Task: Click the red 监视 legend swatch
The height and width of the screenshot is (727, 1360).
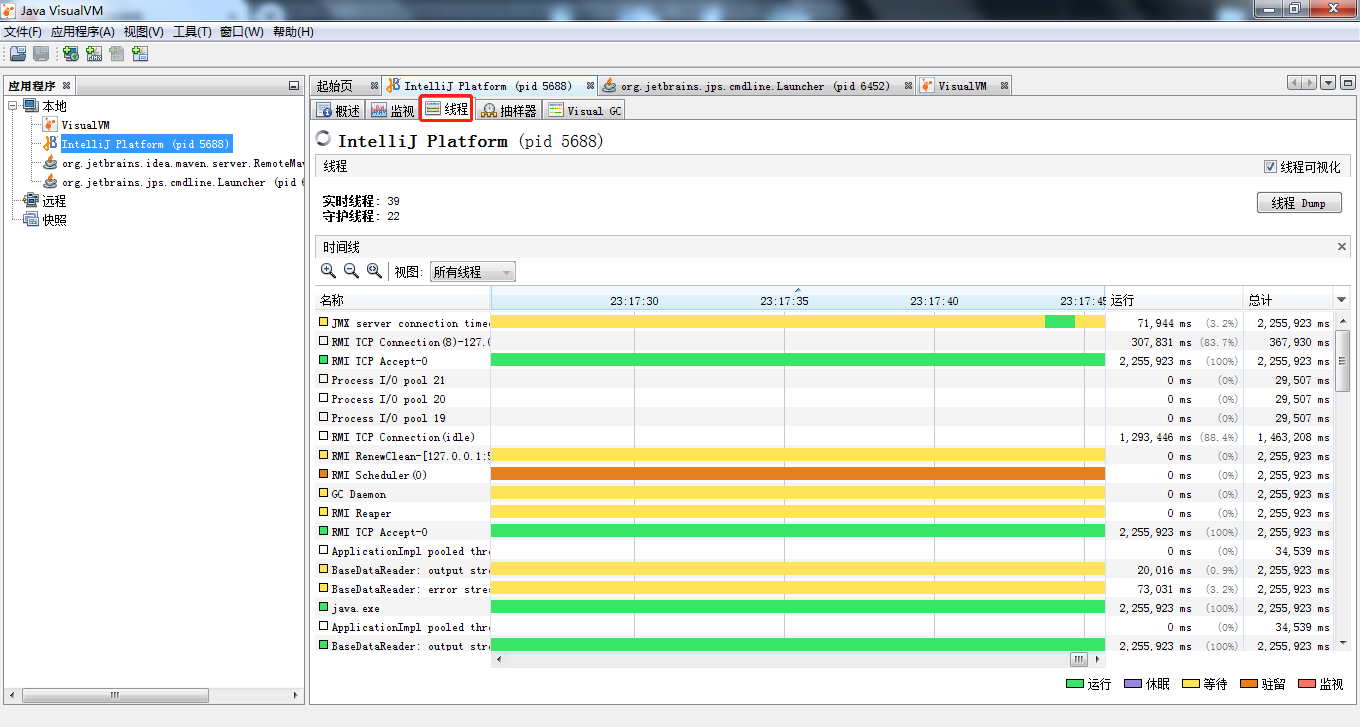Action: [1307, 684]
